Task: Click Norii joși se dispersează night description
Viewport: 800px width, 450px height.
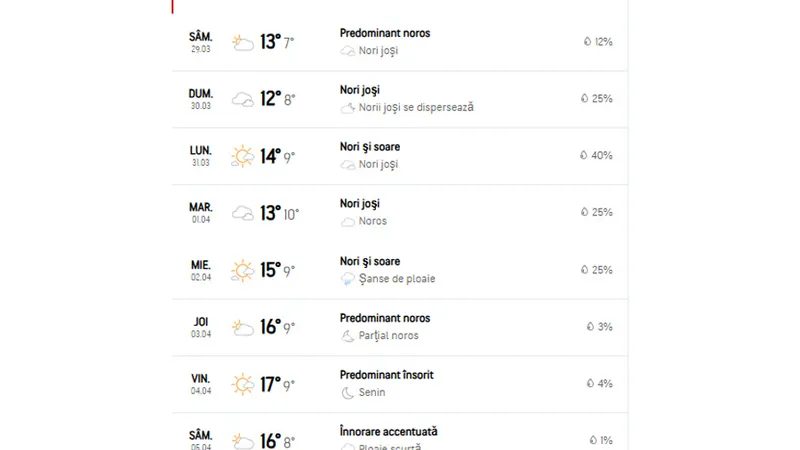Action: tap(416, 107)
